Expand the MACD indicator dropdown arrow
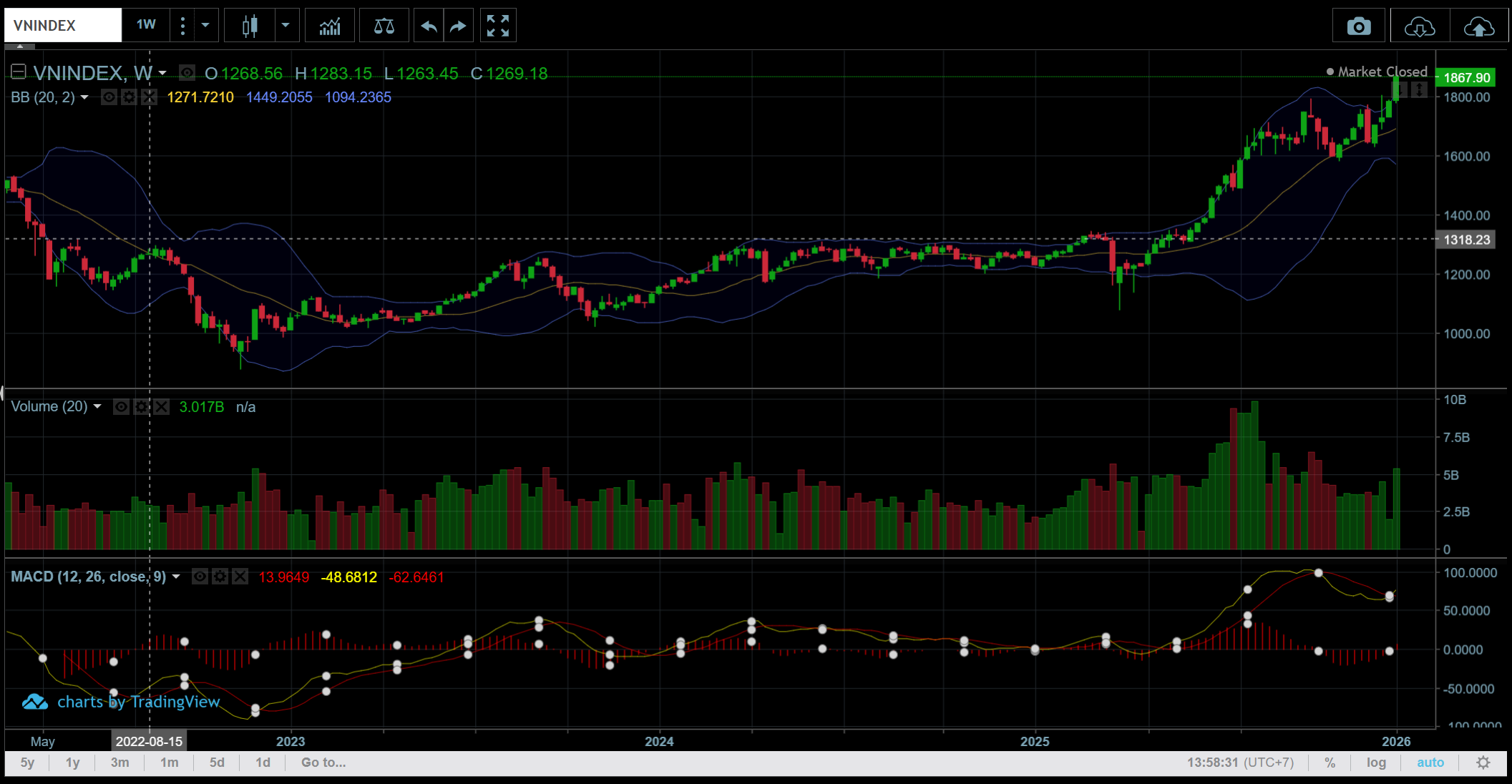The height and width of the screenshot is (784, 1512). (176, 577)
